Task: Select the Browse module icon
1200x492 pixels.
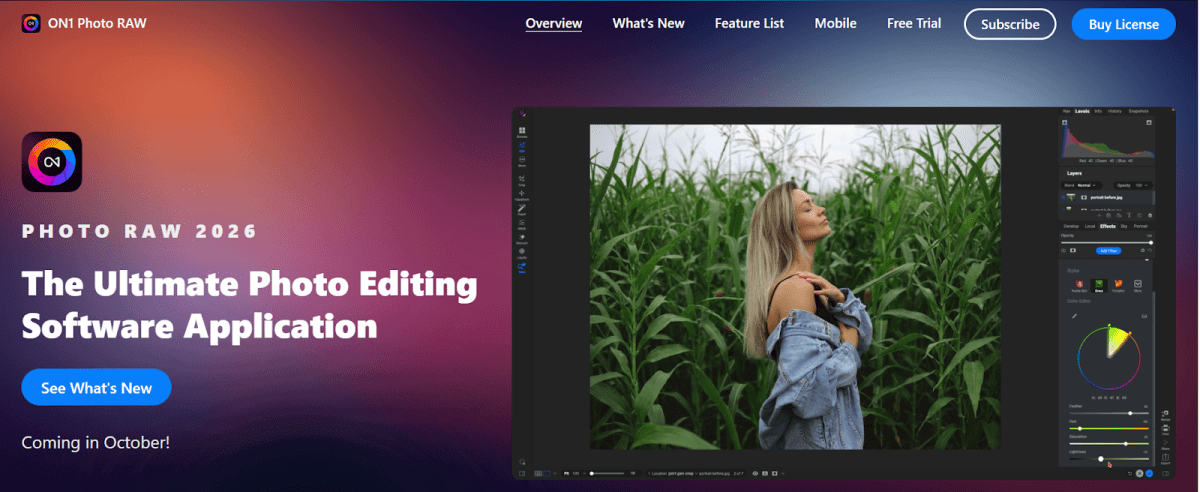Action: tap(522, 130)
